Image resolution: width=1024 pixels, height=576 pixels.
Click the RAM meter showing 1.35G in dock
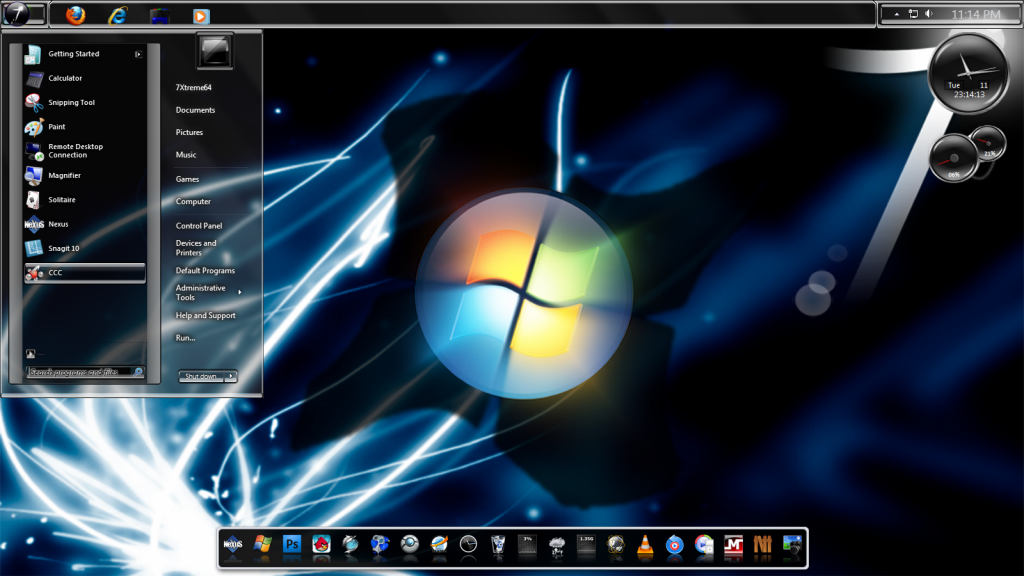[x=586, y=545]
